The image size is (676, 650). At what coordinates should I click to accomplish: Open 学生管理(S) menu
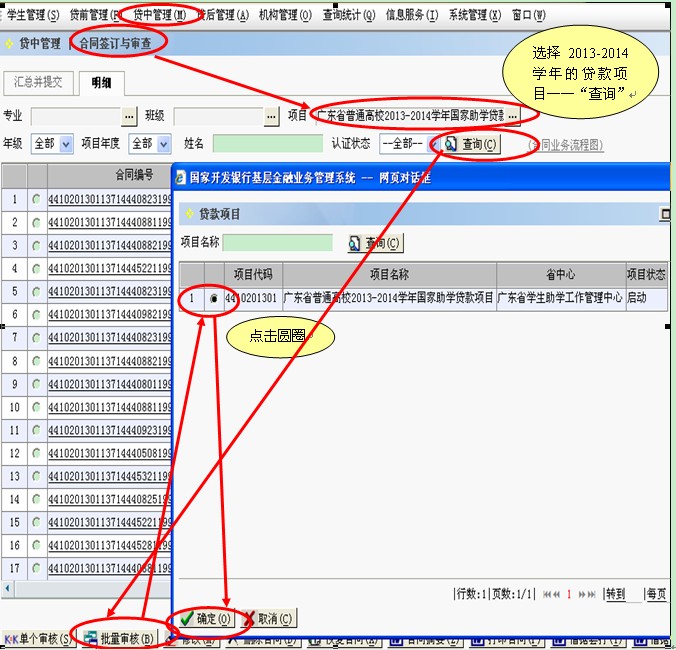click(33, 15)
